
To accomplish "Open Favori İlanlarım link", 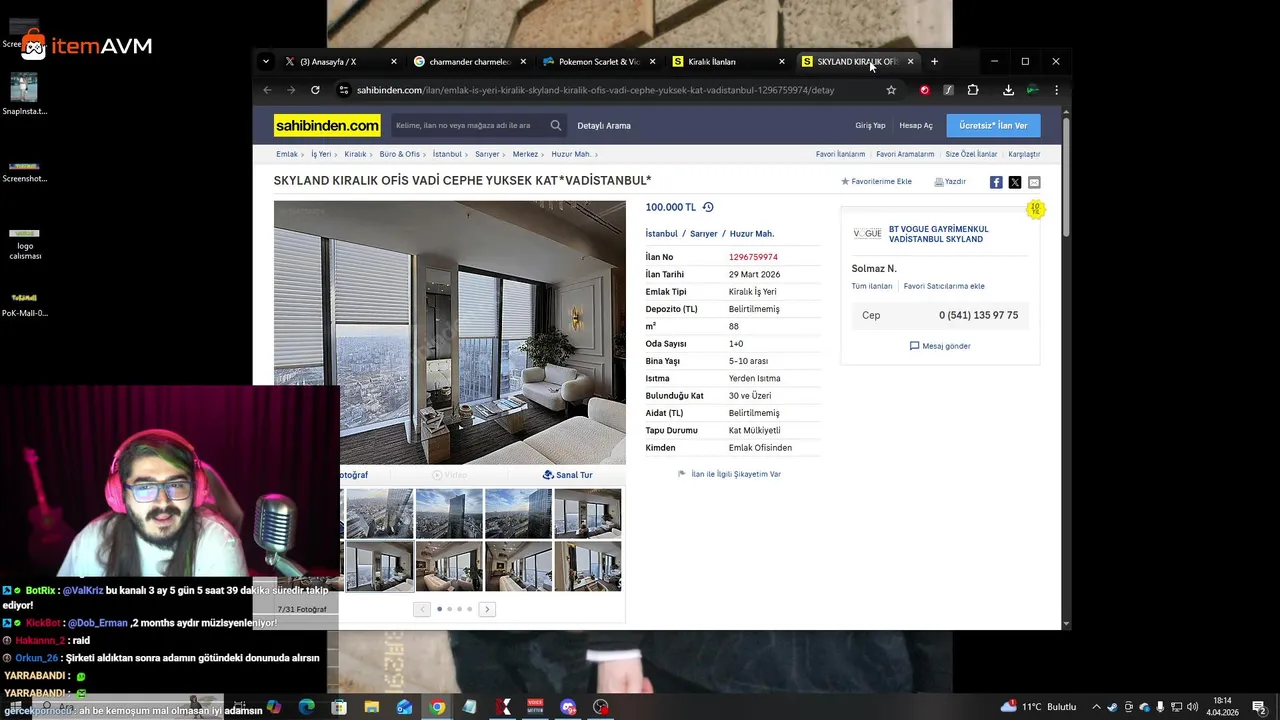I will click(840, 154).
